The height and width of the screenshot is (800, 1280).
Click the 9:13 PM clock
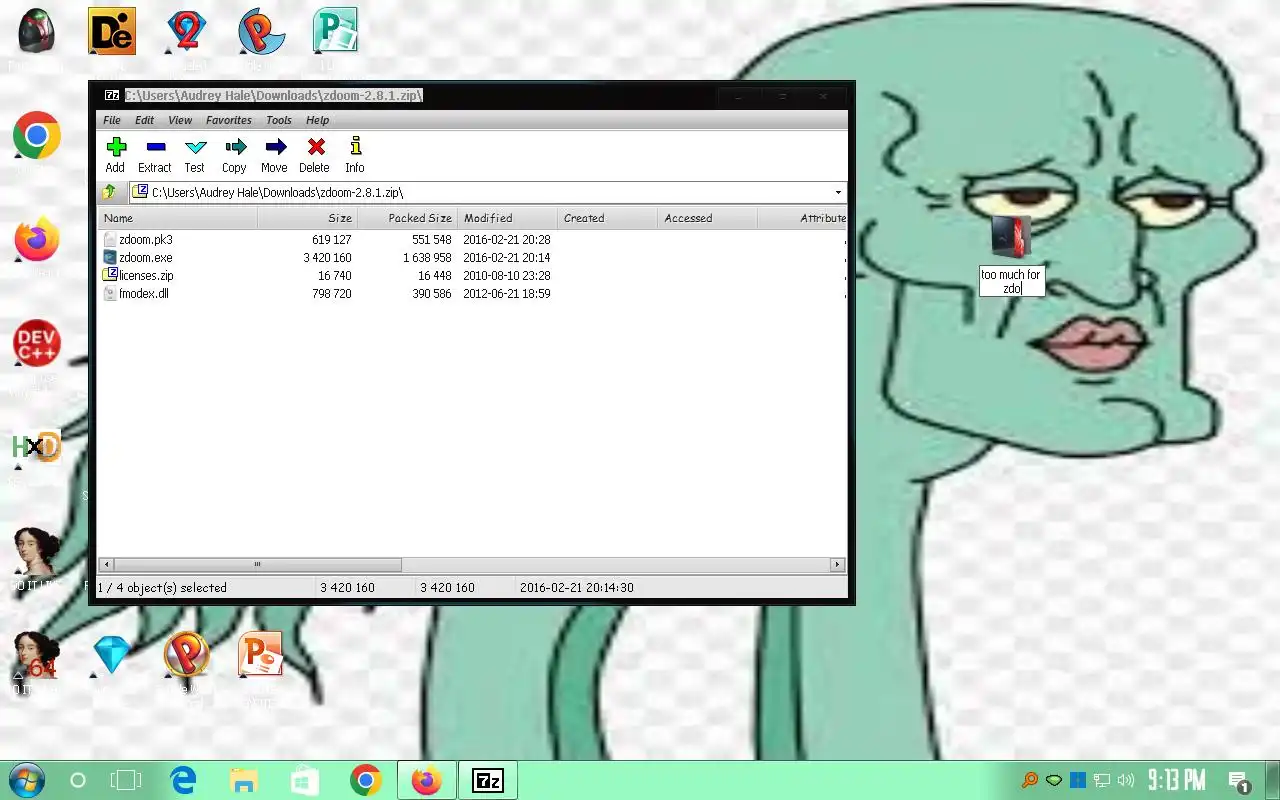1176,780
